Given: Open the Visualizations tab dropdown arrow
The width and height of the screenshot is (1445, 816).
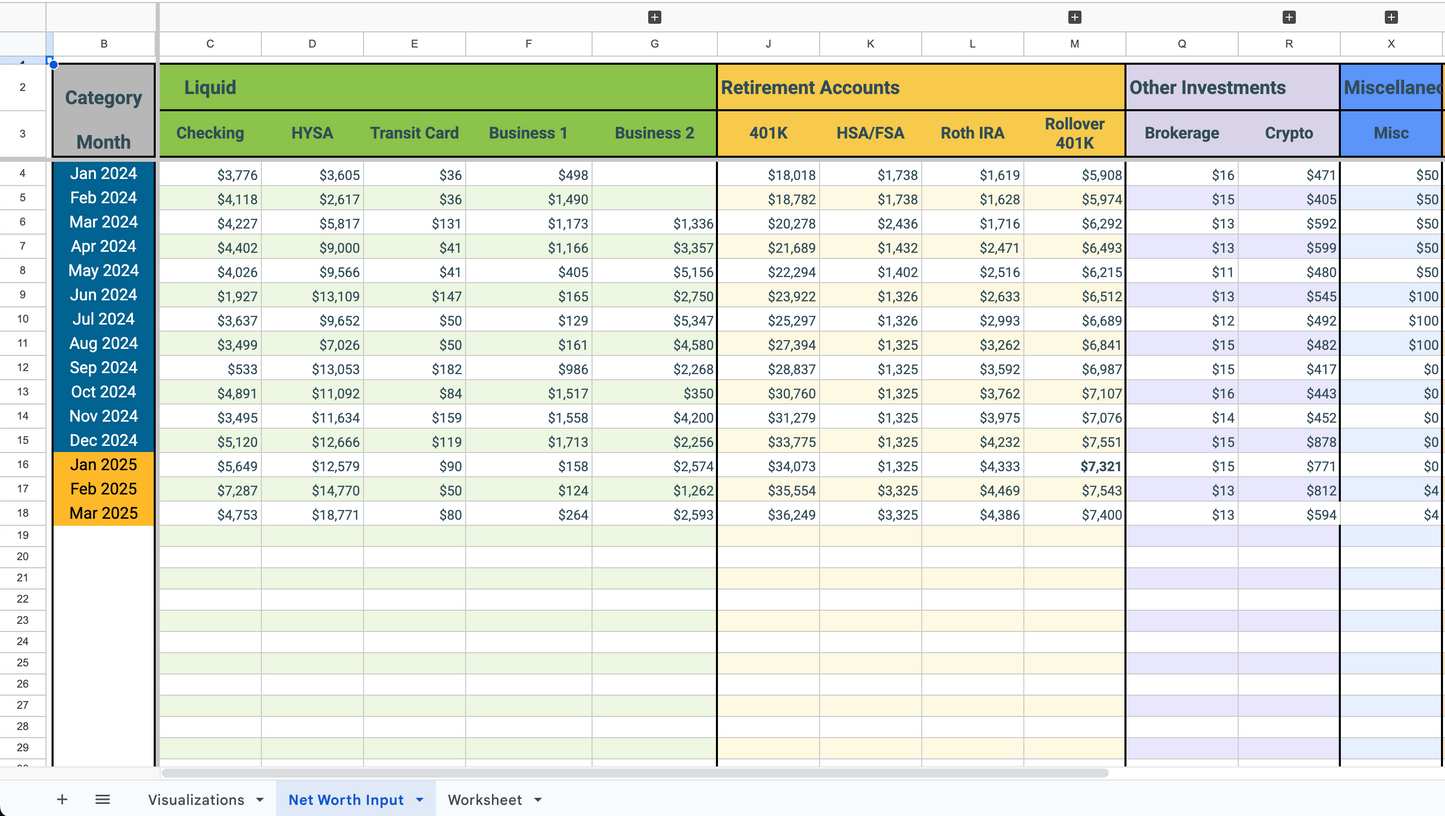Looking at the screenshot, I should [260, 800].
